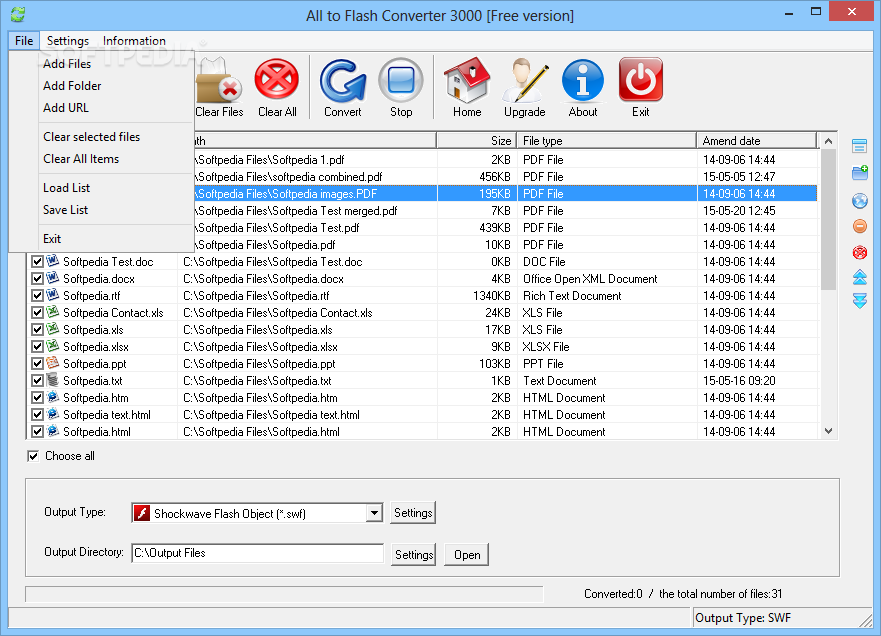This screenshot has height=636, width=881.
Task: Click the red crossed circle sidebar icon
Action: click(x=860, y=252)
